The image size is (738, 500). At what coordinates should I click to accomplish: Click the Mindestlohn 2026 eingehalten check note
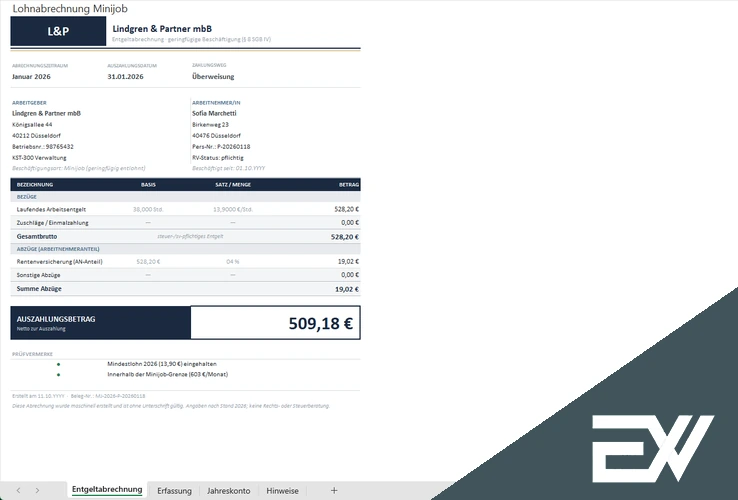(x=162, y=364)
